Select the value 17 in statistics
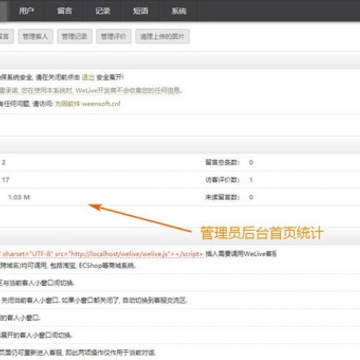The image size is (360, 360). (x=6, y=180)
